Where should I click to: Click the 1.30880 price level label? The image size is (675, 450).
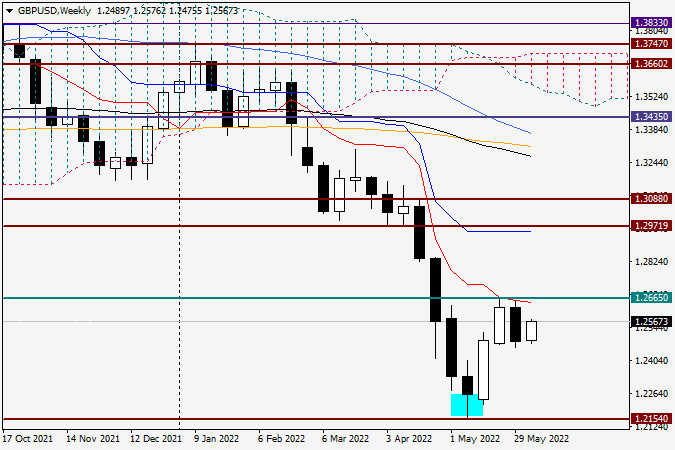point(651,199)
